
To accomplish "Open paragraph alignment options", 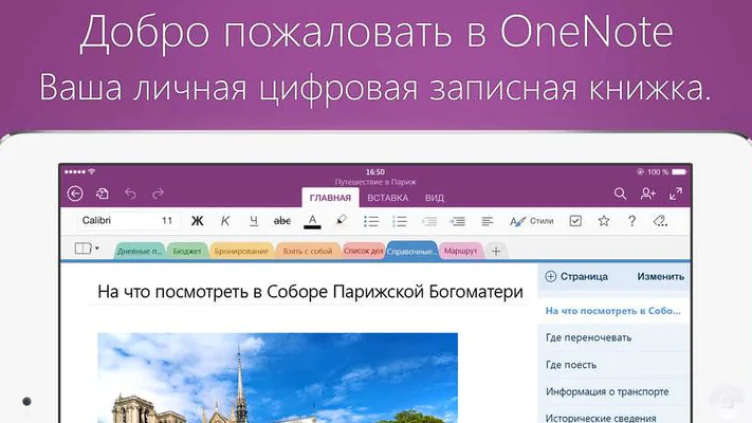I will coord(487,221).
